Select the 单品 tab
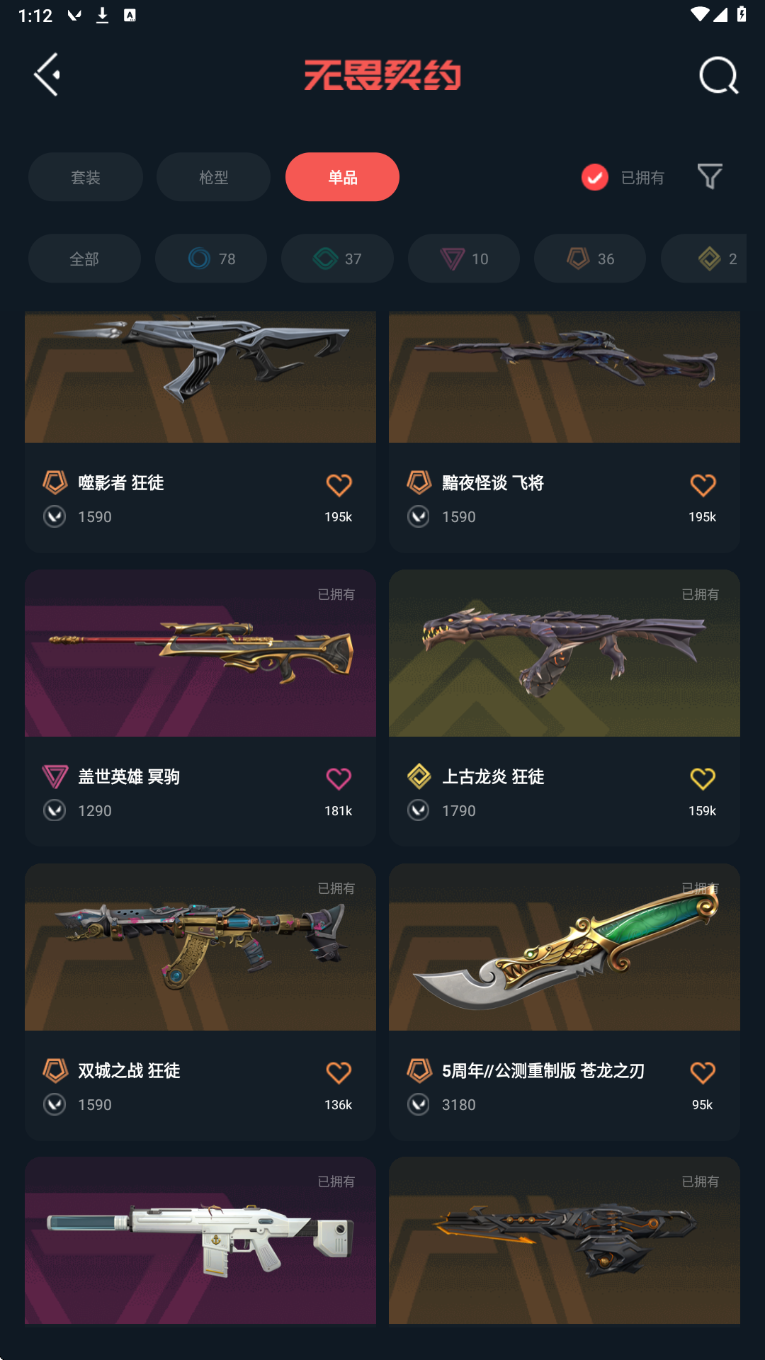The width and height of the screenshot is (765, 1360). pos(342,177)
